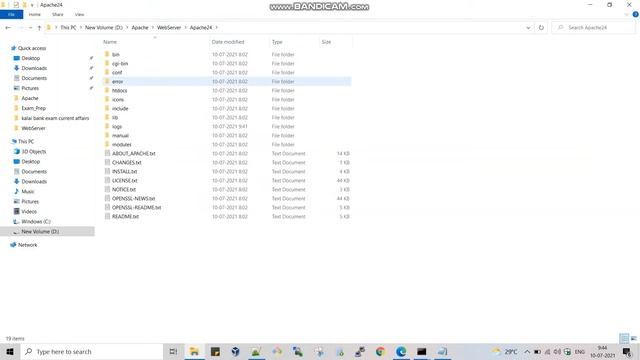Select INSTALL.txt file
Image resolution: width=640 pixels, height=360 pixels.
[124, 171]
